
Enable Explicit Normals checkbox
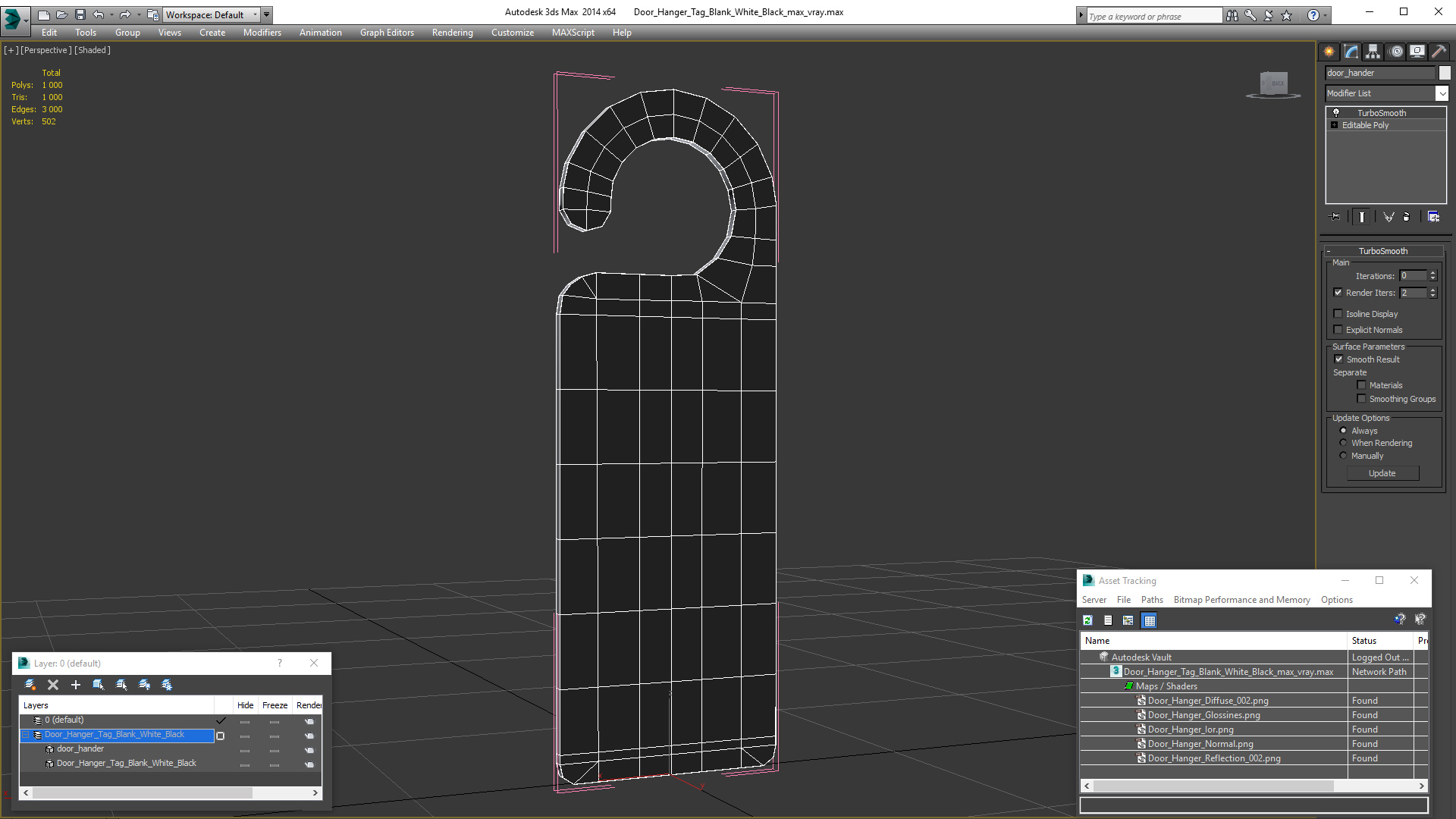click(1338, 330)
